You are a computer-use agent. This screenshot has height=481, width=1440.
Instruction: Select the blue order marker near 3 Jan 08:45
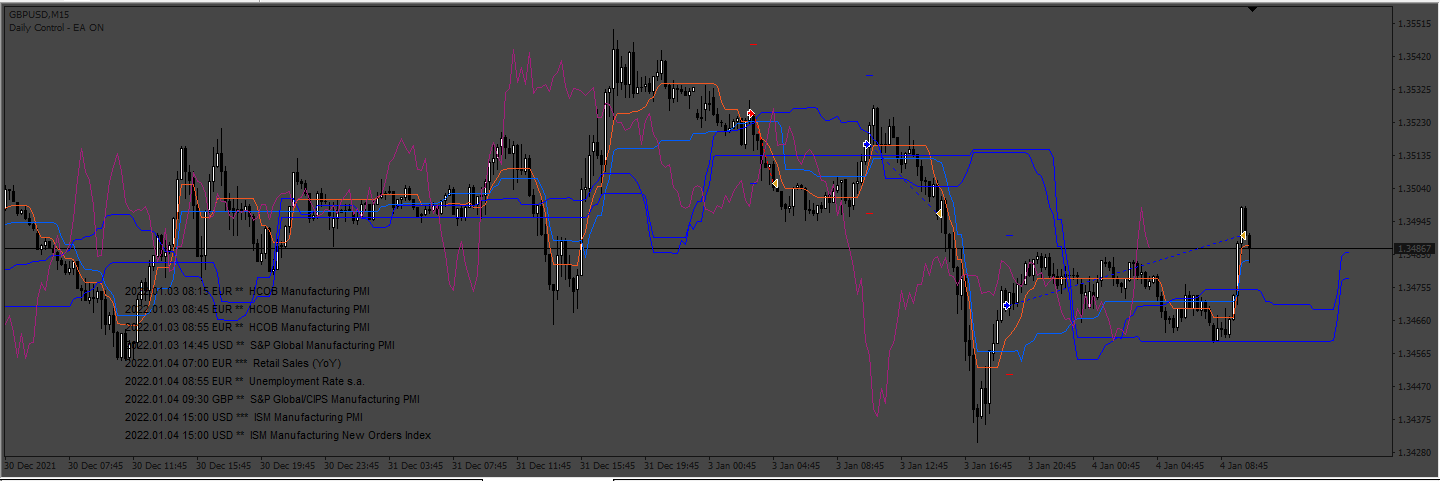[x=866, y=144]
